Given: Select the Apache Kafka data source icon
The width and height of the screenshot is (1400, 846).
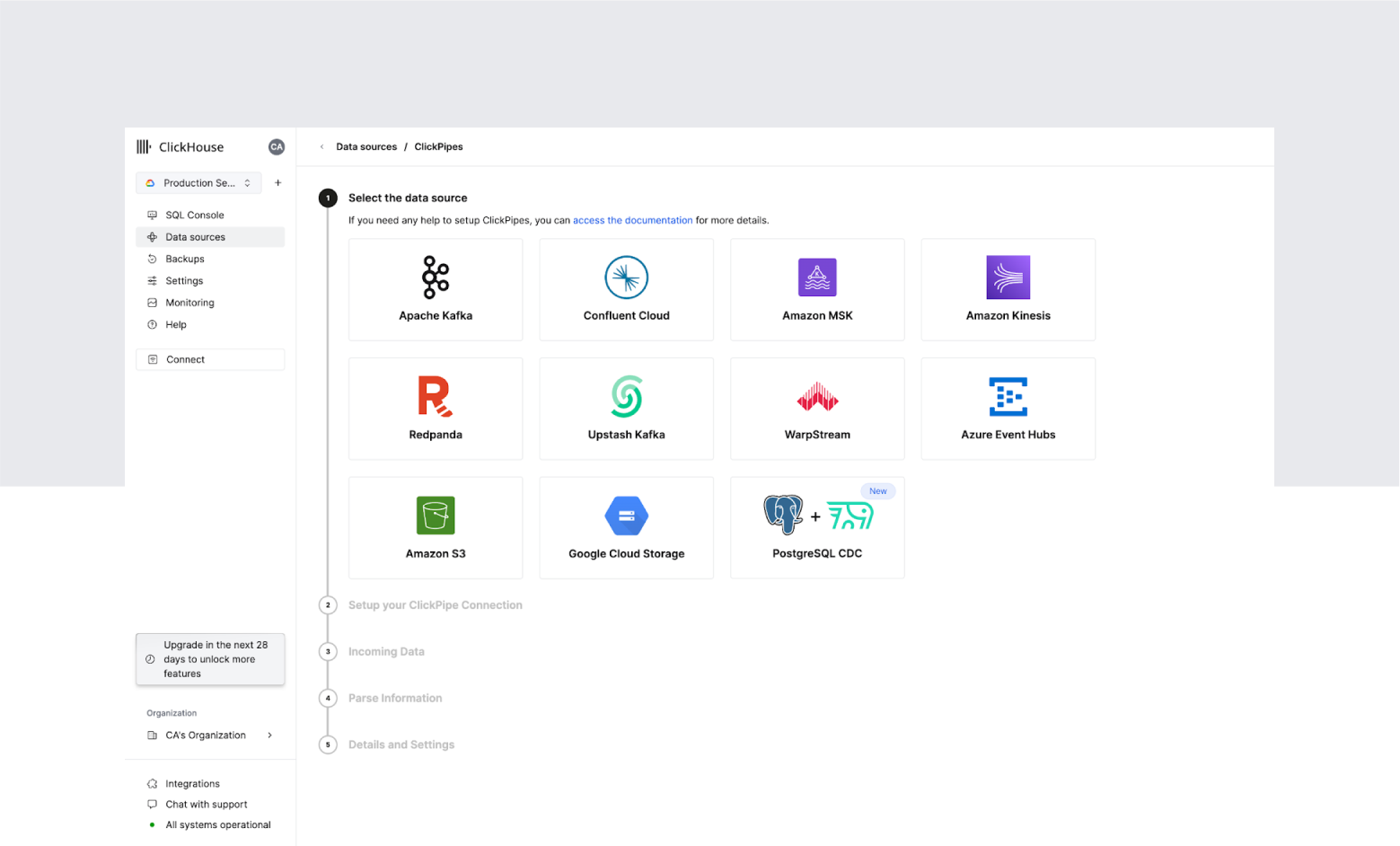Looking at the screenshot, I should (436, 278).
